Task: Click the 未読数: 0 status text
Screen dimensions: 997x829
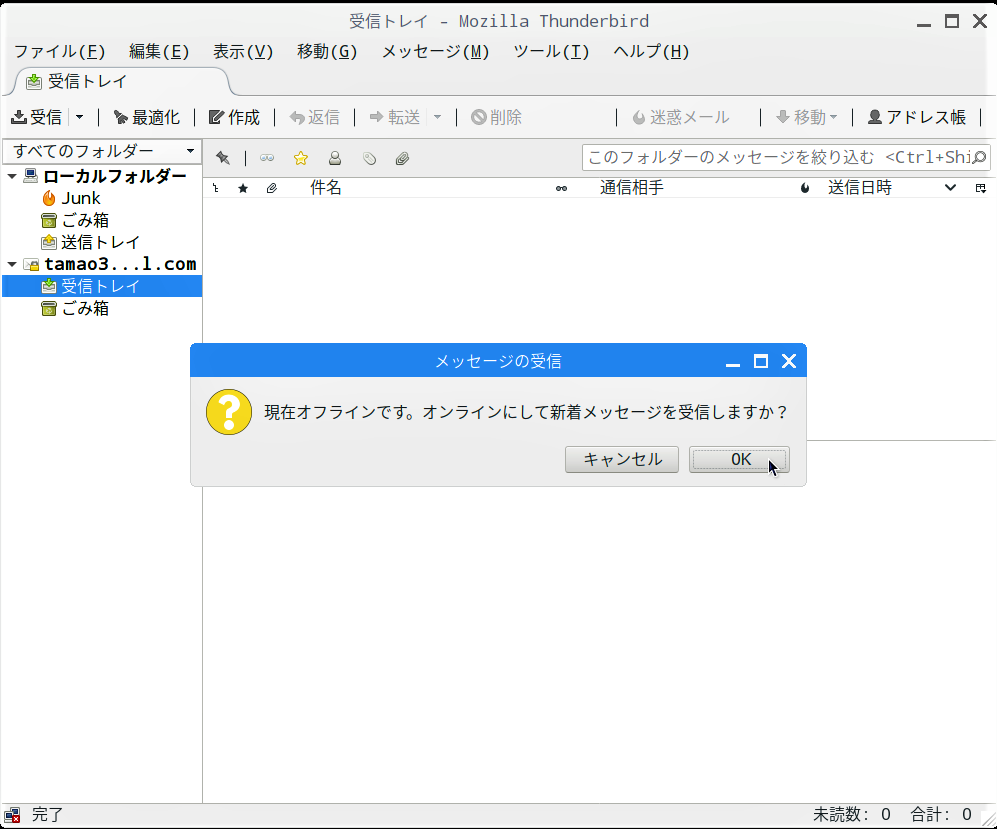Action: click(x=852, y=814)
